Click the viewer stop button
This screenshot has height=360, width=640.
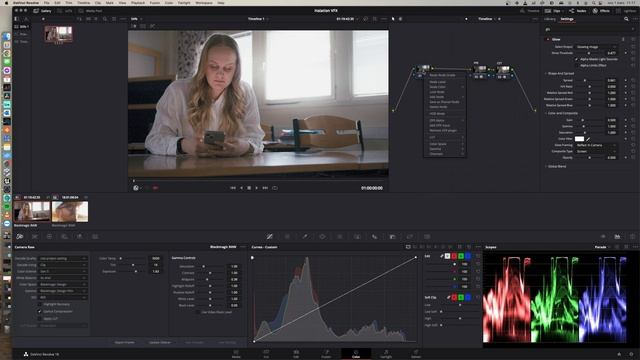click(x=249, y=188)
